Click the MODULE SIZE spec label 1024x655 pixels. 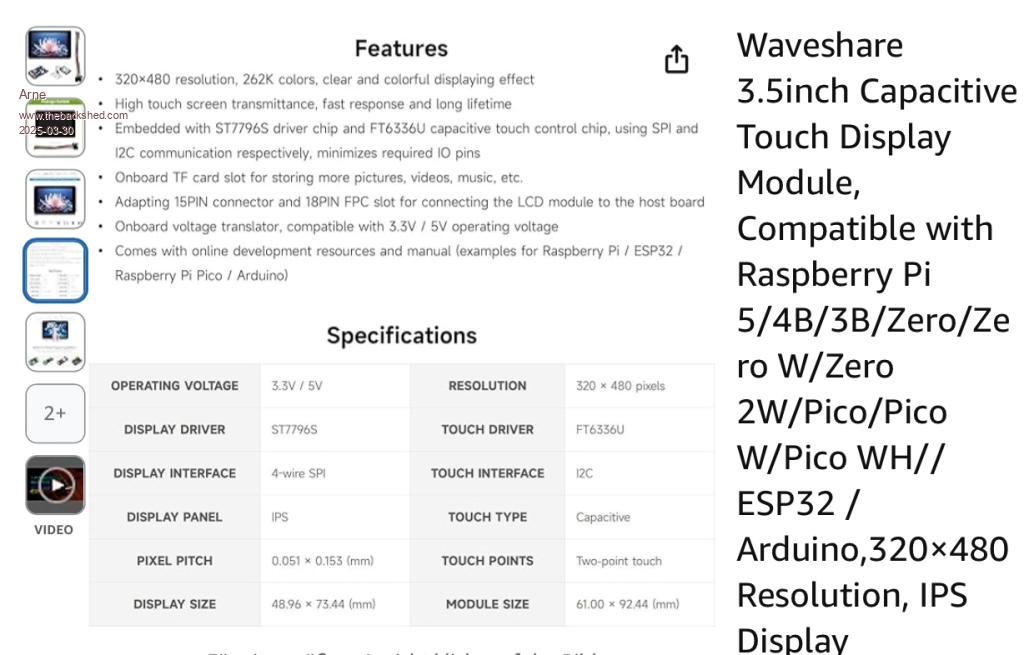click(x=487, y=605)
